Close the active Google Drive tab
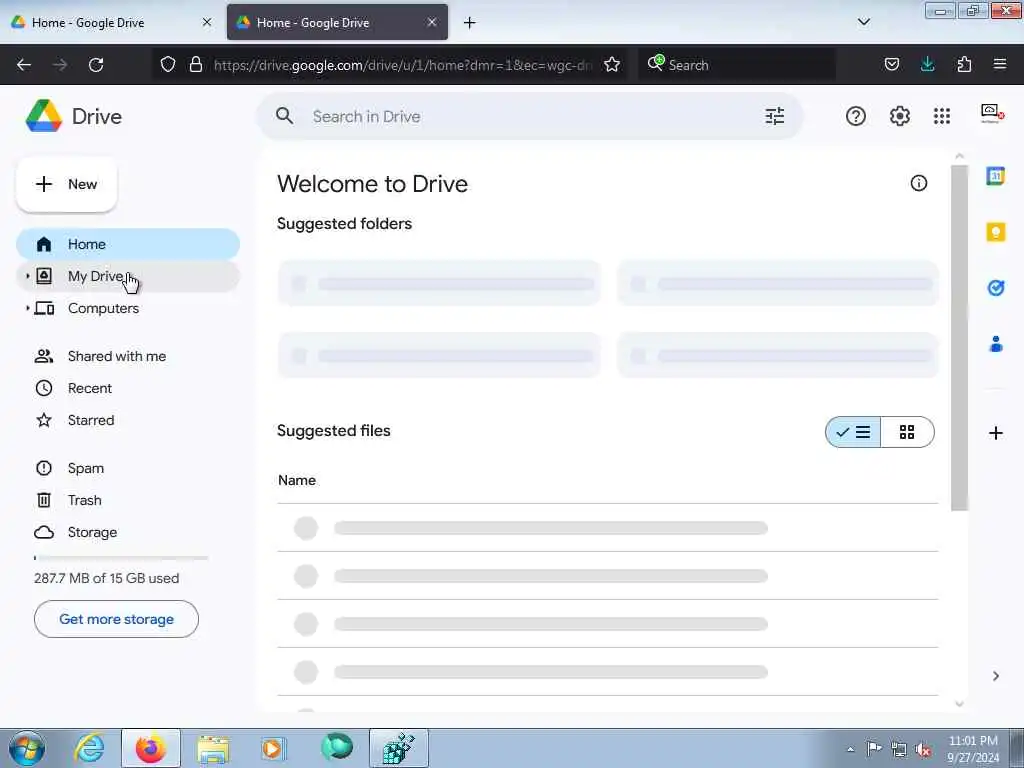Screen dimensions: 1024x768 [432, 22]
